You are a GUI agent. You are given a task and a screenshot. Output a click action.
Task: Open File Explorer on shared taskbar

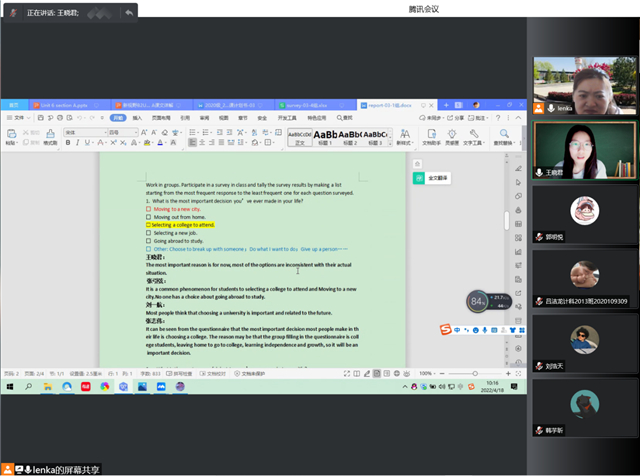pos(48,386)
